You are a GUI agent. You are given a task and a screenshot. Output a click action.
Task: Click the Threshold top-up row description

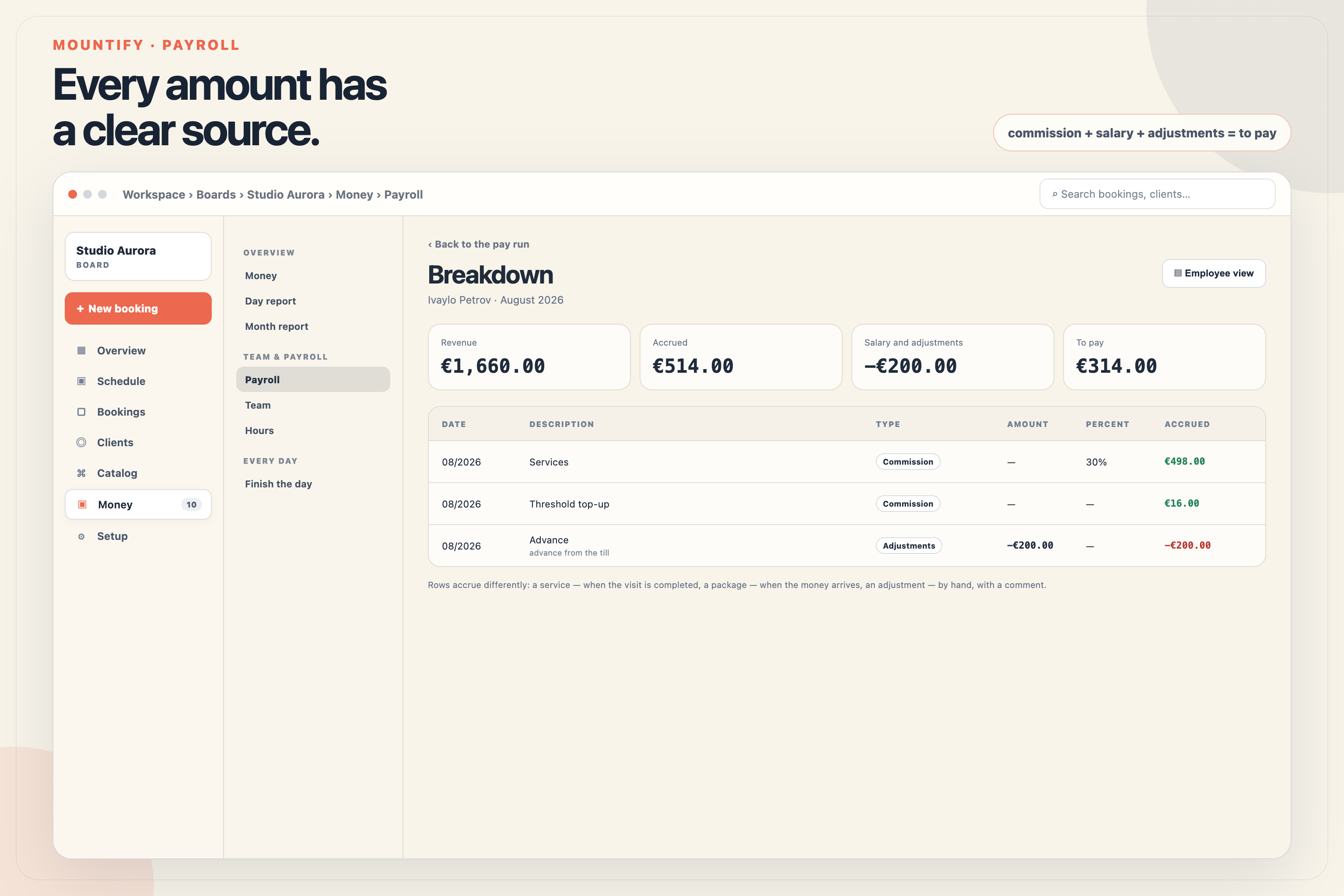pos(569,504)
